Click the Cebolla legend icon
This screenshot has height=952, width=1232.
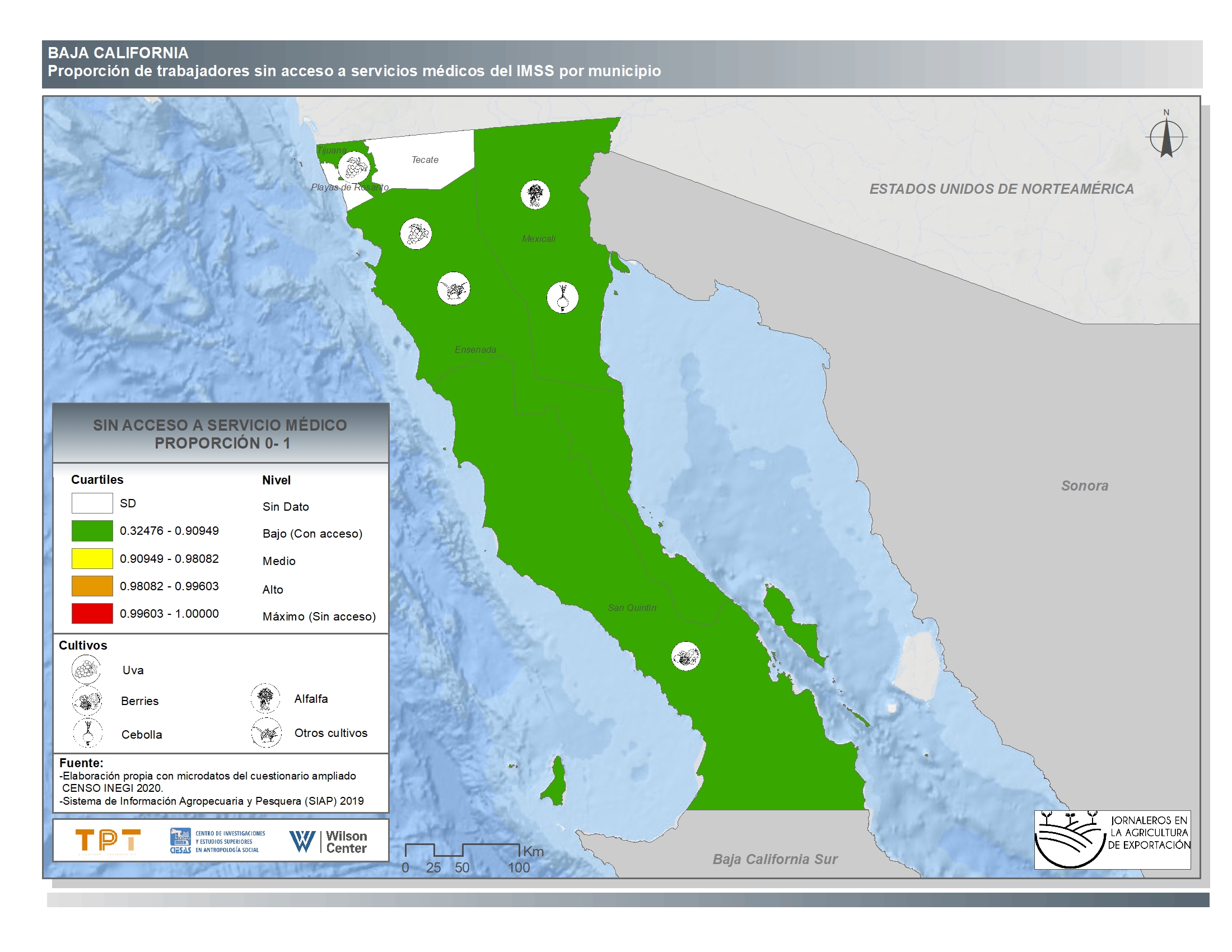(x=88, y=733)
